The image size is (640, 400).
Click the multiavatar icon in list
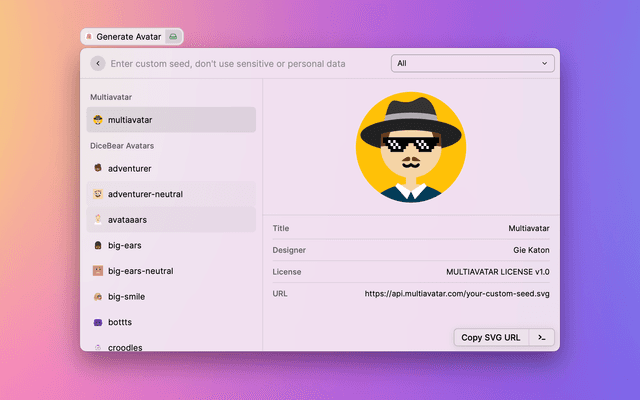pyautogui.click(x=98, y=120)
